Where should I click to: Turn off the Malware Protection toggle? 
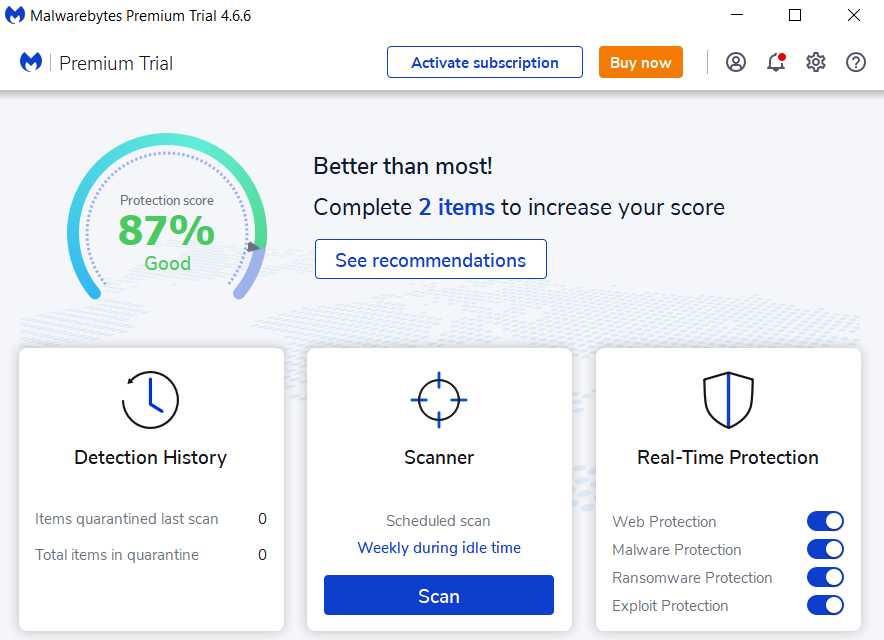825,549
